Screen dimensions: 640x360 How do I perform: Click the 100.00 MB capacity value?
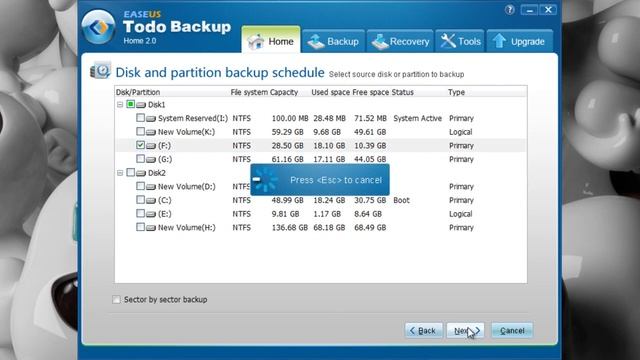(x=290, y=118)
